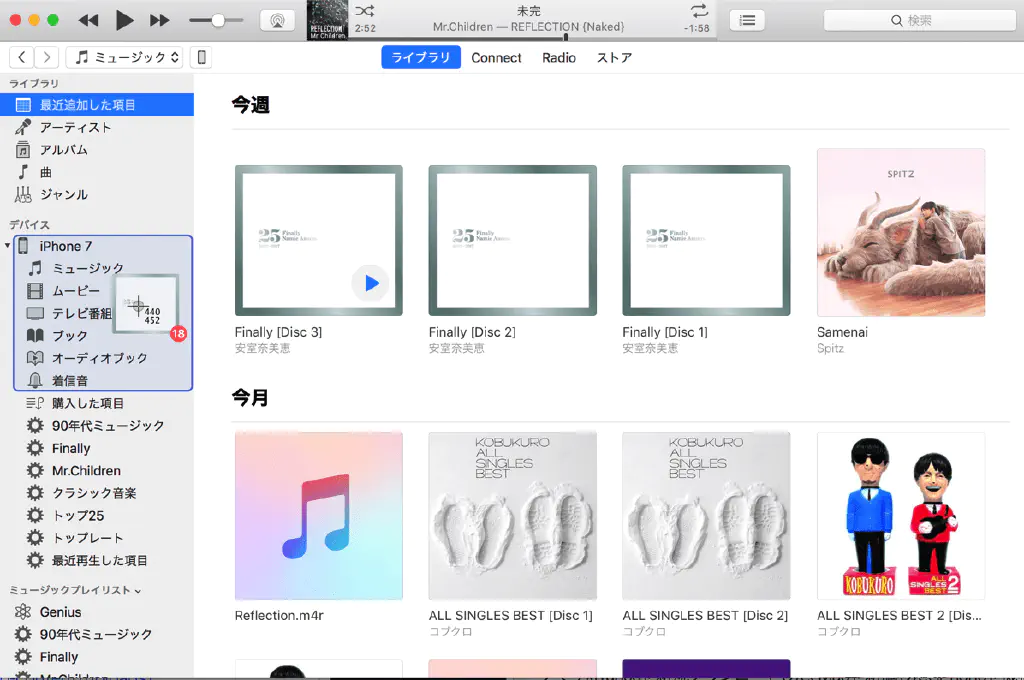The height and width of the screenshot is (680, 1024).
Task: Skip to next track with fast-forward button
Action: (x=159, y=21)
